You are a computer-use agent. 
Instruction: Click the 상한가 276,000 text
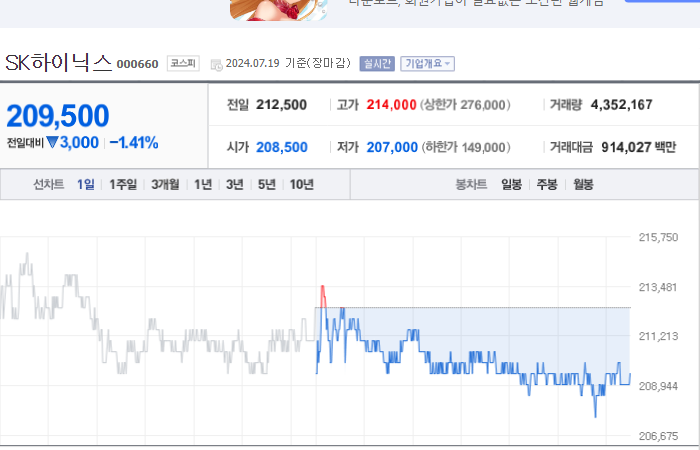pos(465,105)
